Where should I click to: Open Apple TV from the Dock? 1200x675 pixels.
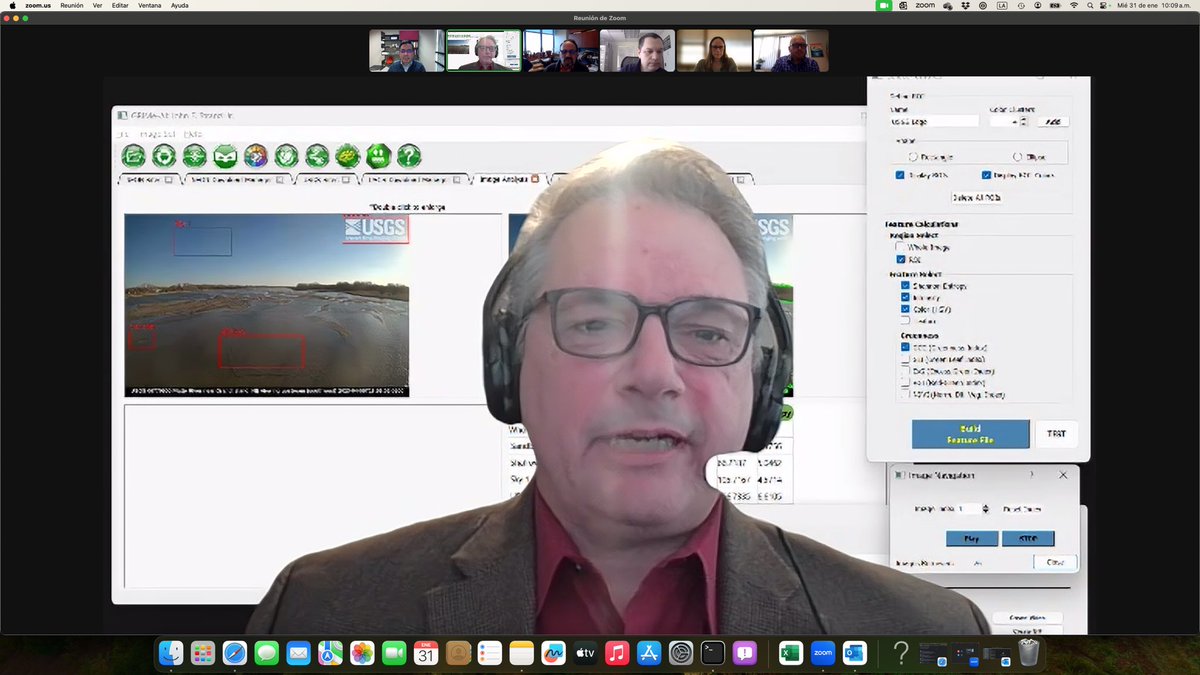click(585, 653)
